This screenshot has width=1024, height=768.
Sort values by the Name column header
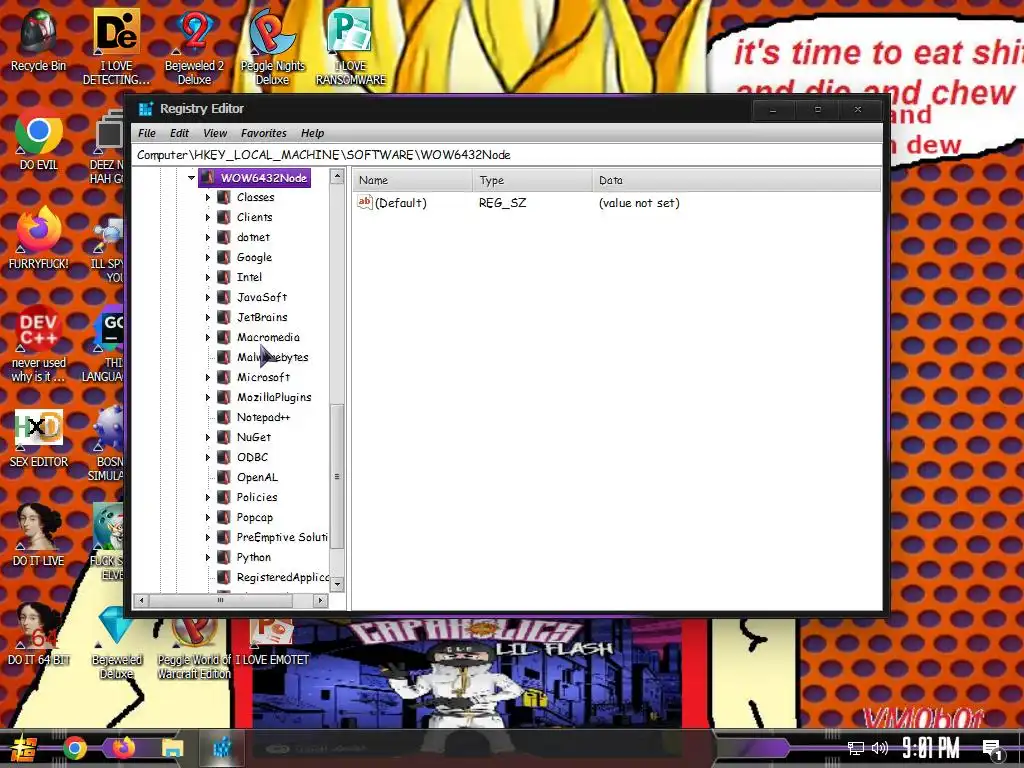pos(413,180)
